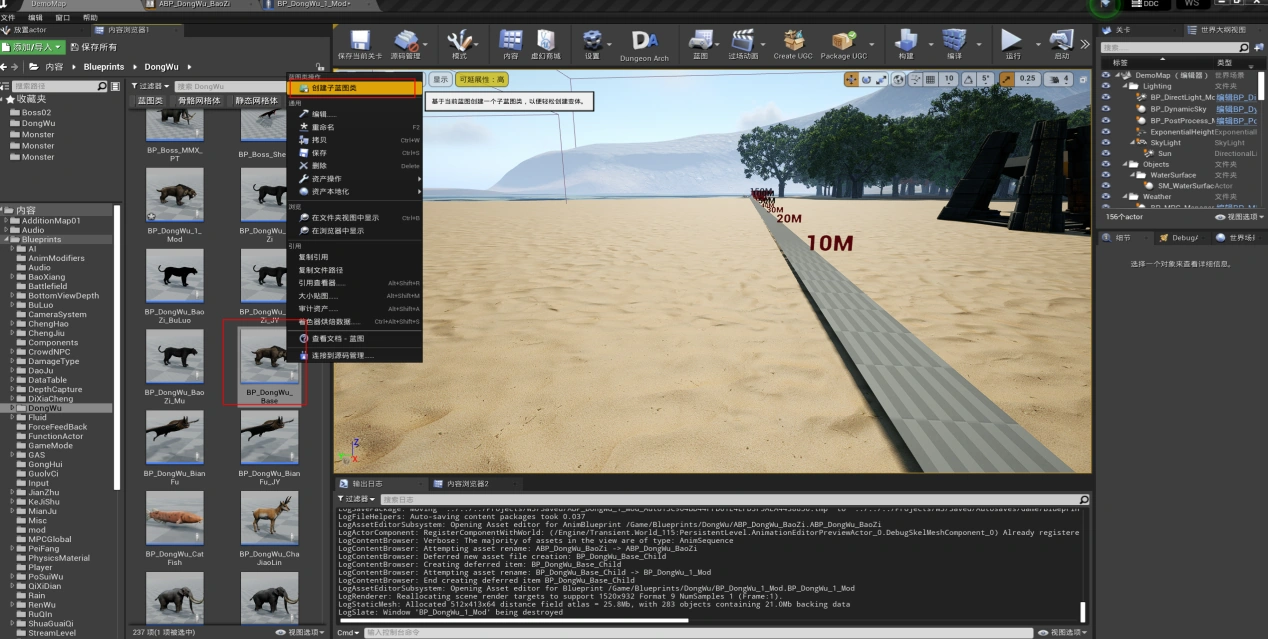Open the Cinematics clapperboard icon
The width and height of the screenshot is (1268, 639).
pyautogui.click(x=742, y=42)
